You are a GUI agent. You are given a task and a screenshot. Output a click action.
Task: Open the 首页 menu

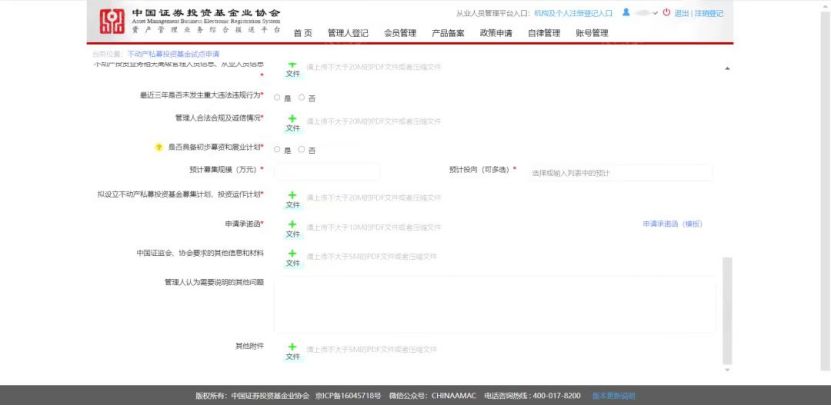tap(303, 33)
